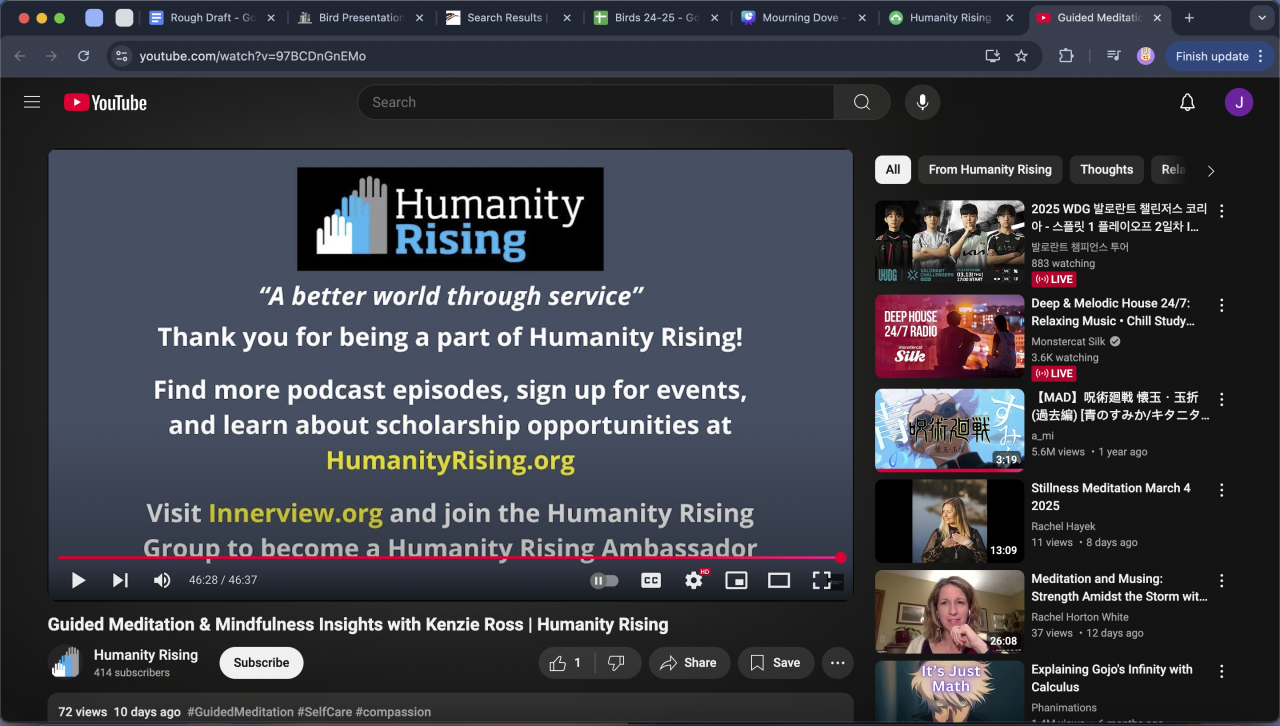Open options for Meditation and Musing video

[1221, 580]
